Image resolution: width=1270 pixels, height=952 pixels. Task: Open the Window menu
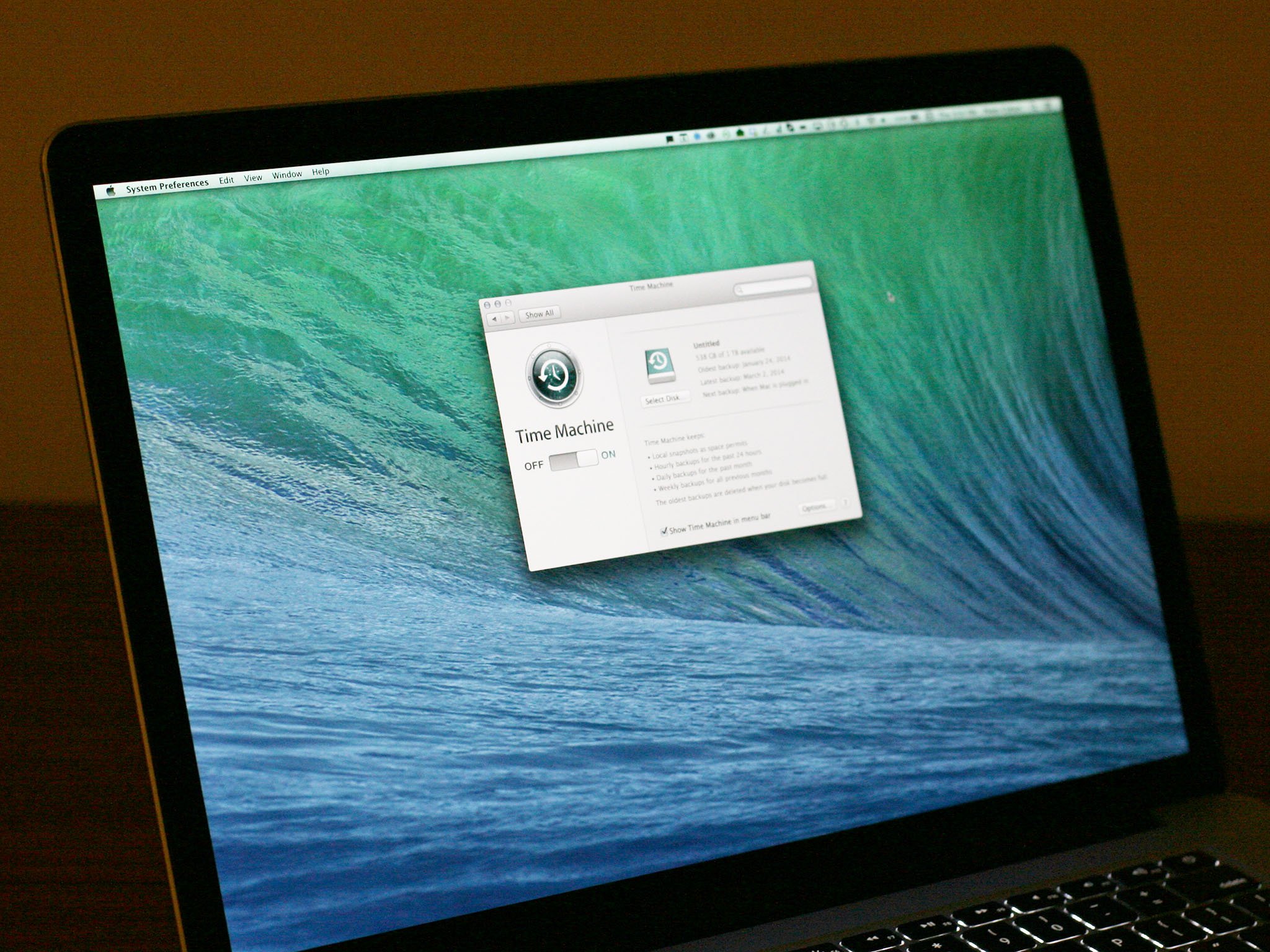287,175
